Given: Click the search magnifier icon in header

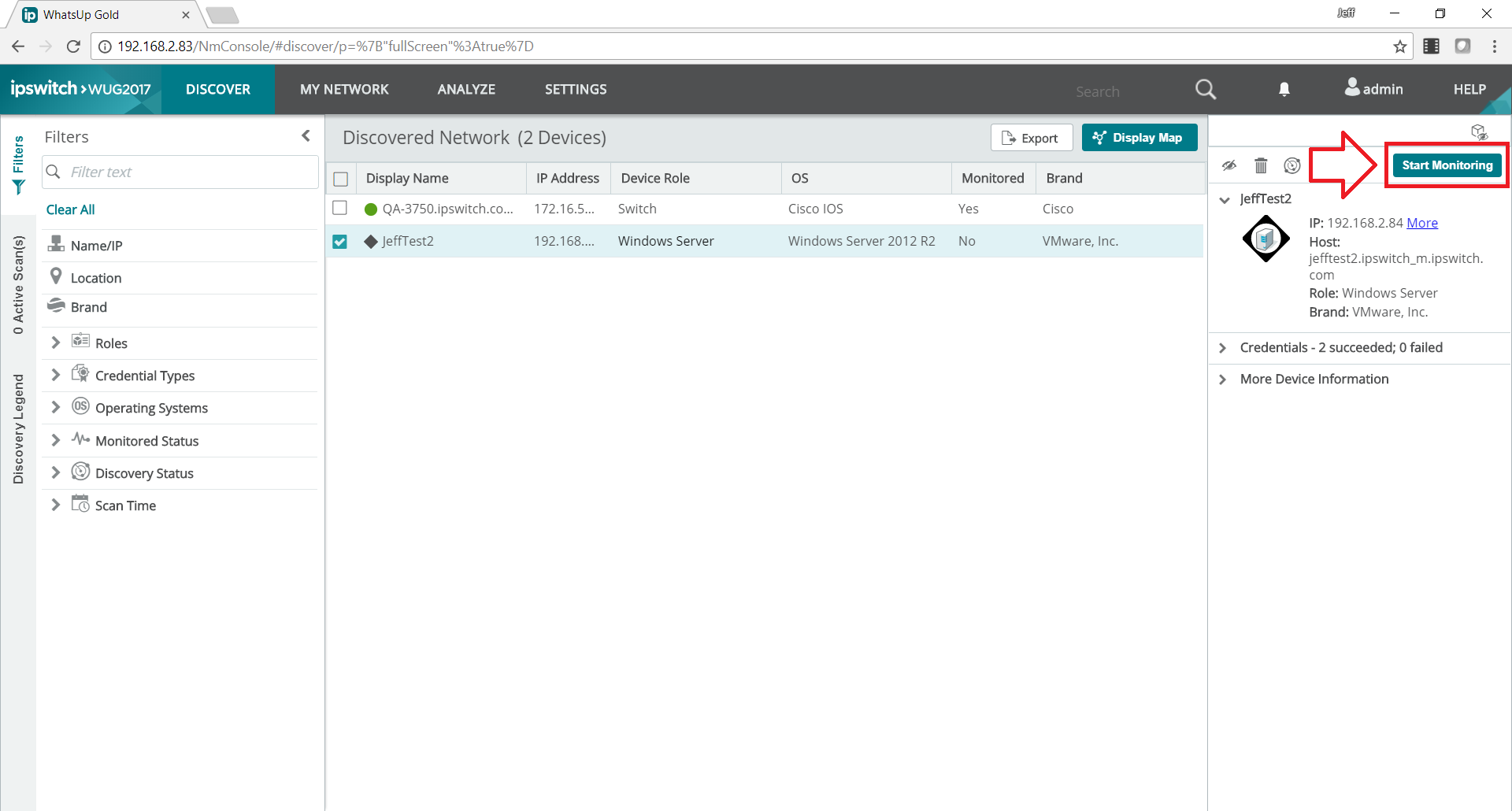Looking at the screenshot, I should [x=1206, y=89].
